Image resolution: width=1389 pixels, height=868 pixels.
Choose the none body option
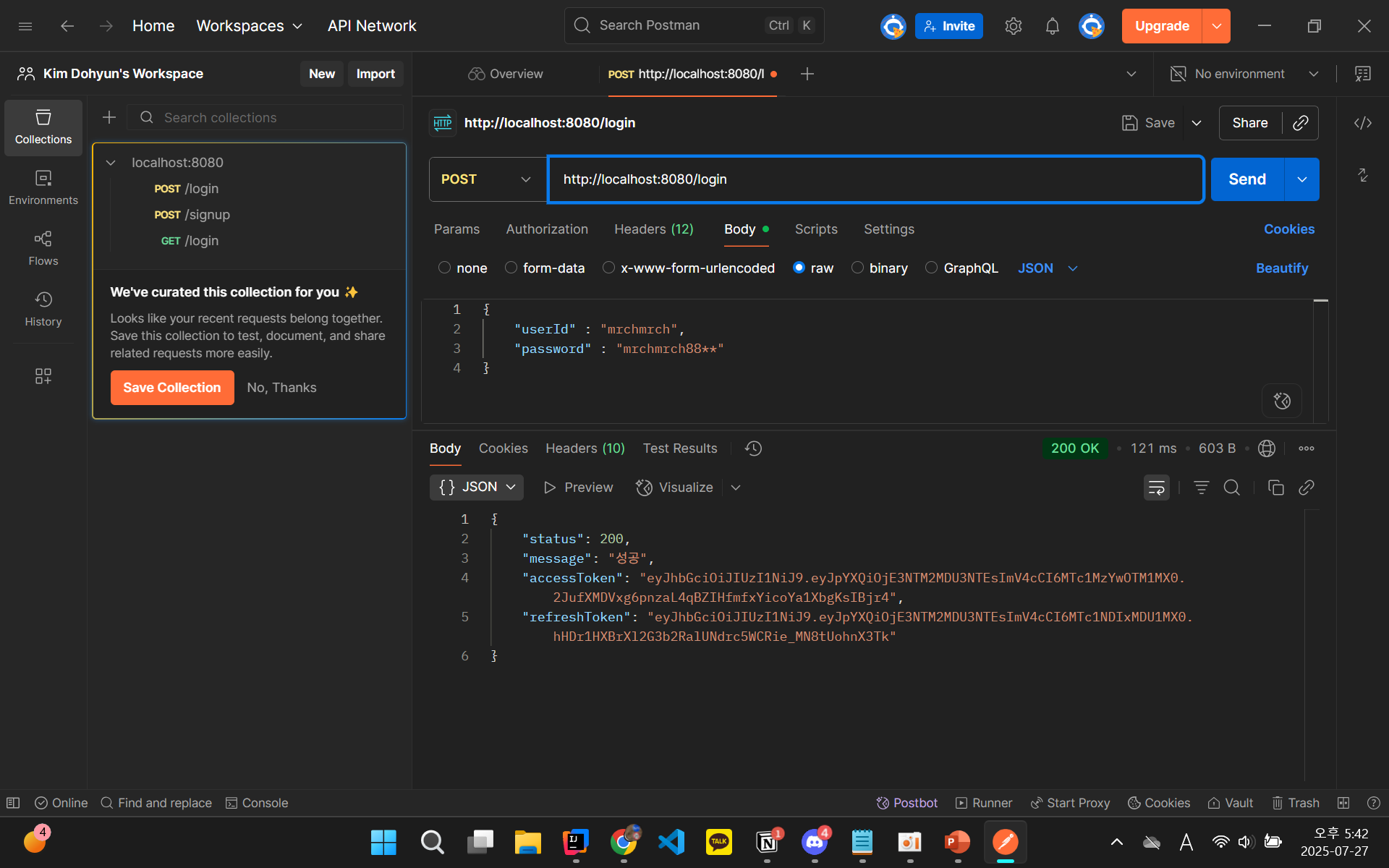[444, 268]
